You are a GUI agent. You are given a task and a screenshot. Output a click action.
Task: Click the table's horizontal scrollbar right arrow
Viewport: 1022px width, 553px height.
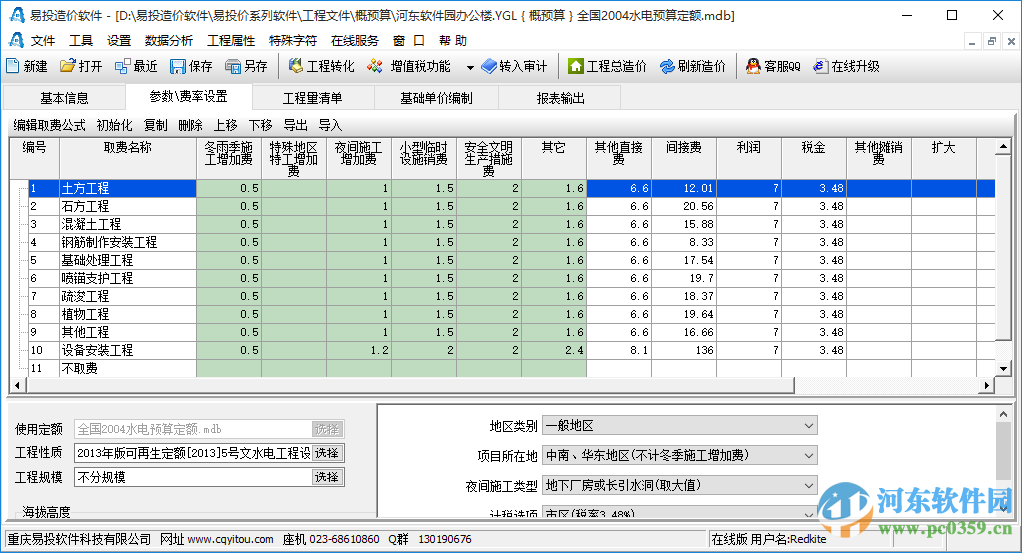tap(987, 385)
